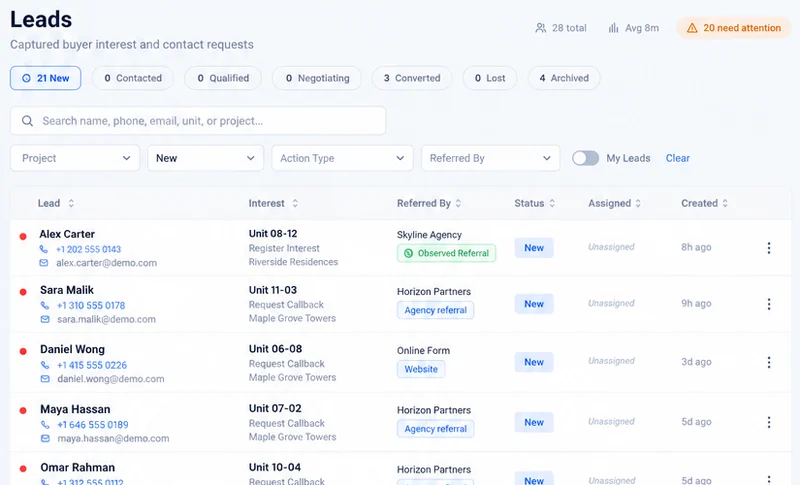This screenshot has width=800, height=485.
Task: Click Unit 06-08 interest cell
Action: [276, 349]
